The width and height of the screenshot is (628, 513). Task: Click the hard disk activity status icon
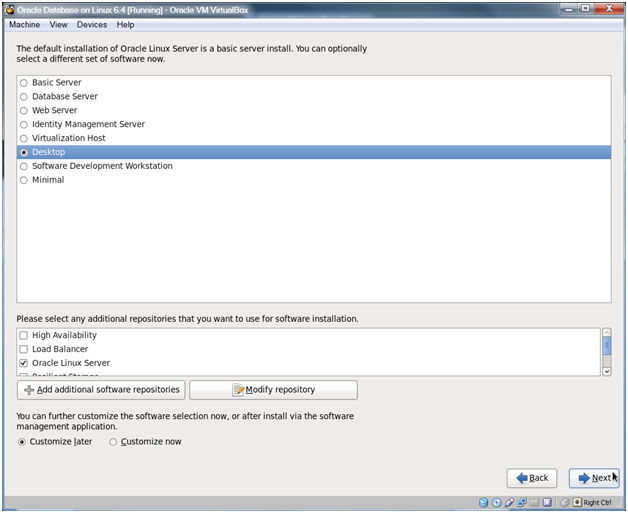(x=484, y=503)
